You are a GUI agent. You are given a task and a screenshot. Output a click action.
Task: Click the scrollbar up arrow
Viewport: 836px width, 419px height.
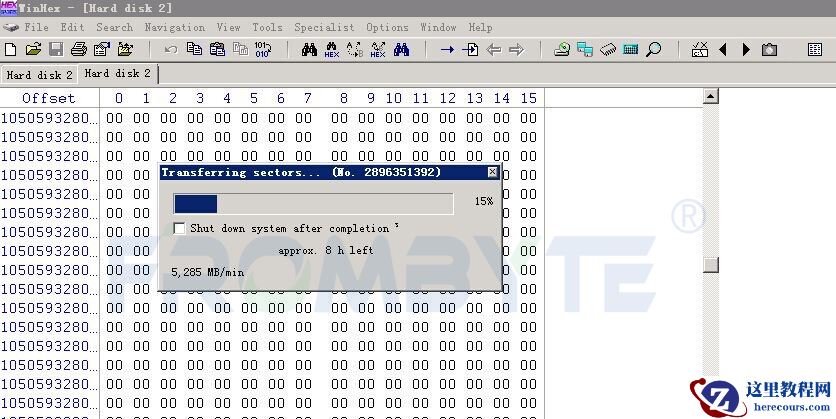[711, 96]
